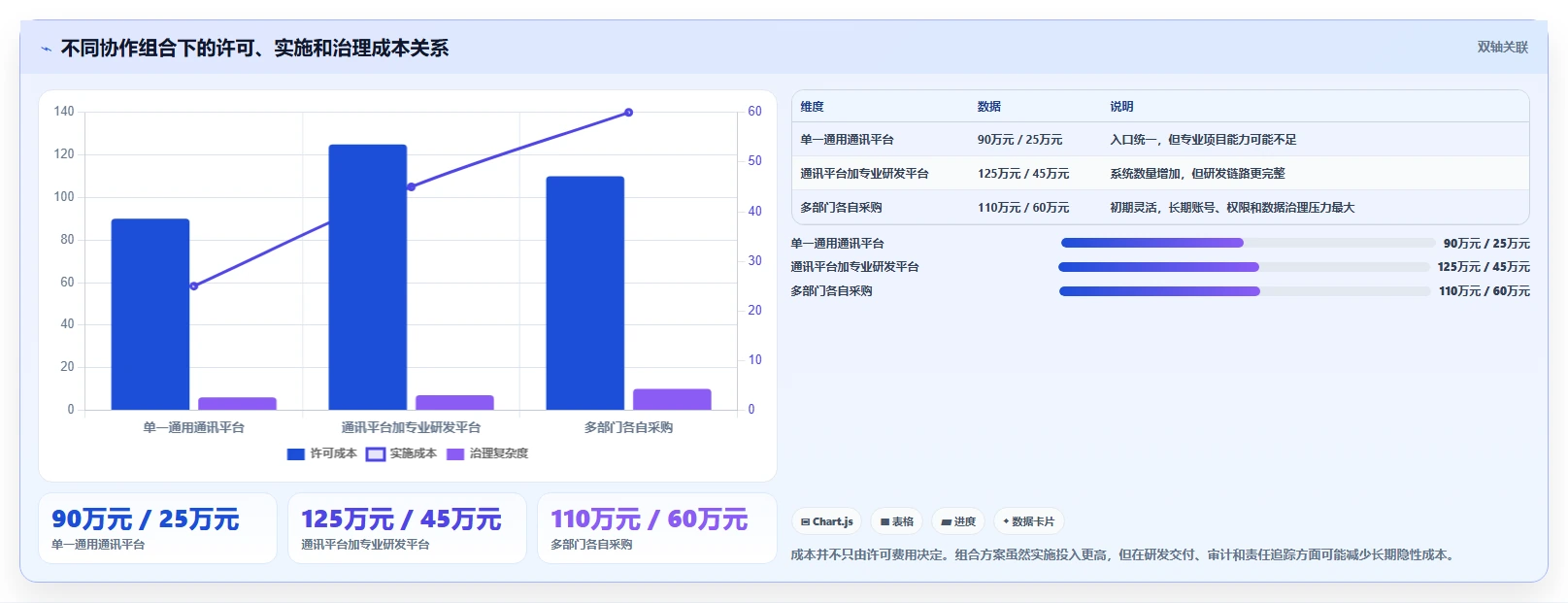
Task: Click the purple bar for 多部门各自采购
Action: click(672, 399)
